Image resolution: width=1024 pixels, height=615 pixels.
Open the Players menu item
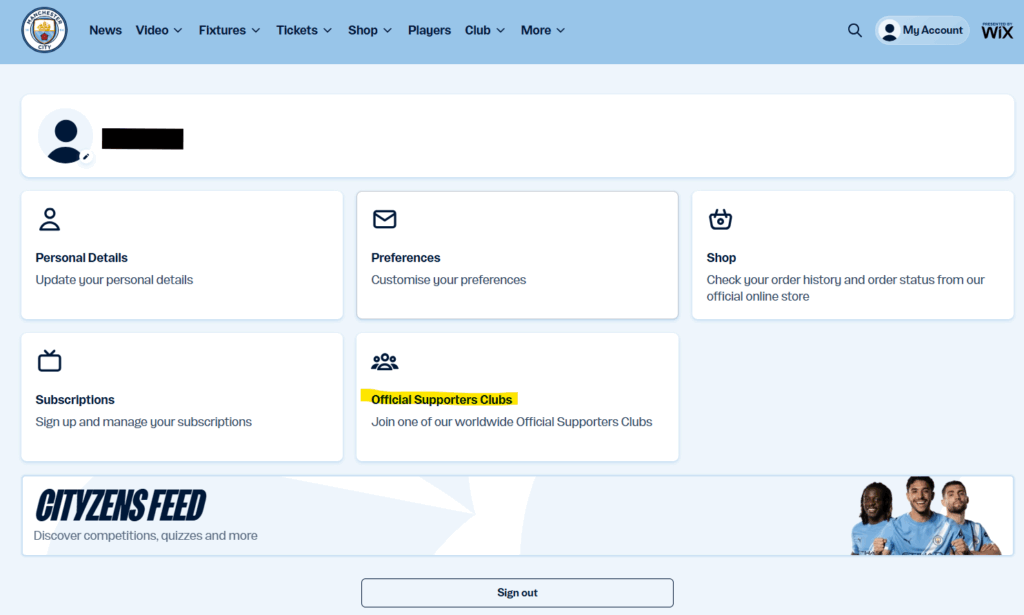429,30
